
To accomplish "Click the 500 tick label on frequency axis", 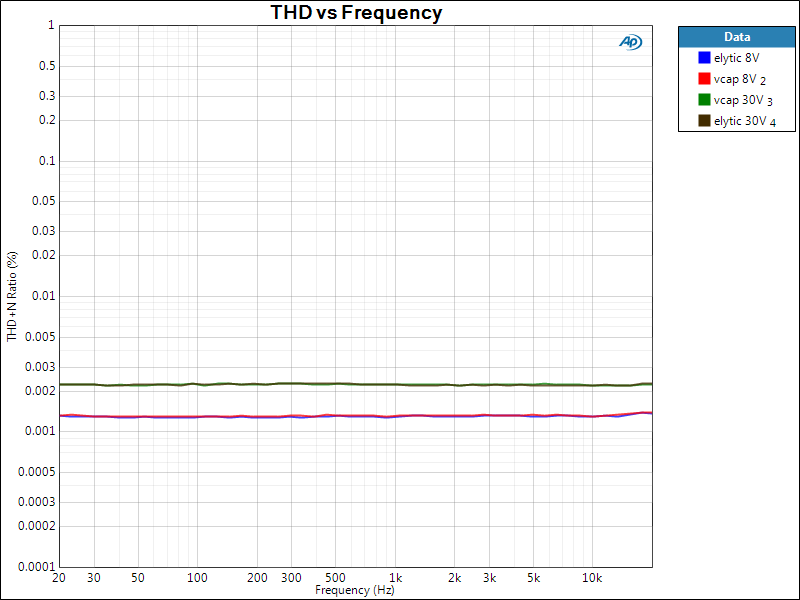I will point(335,578).
